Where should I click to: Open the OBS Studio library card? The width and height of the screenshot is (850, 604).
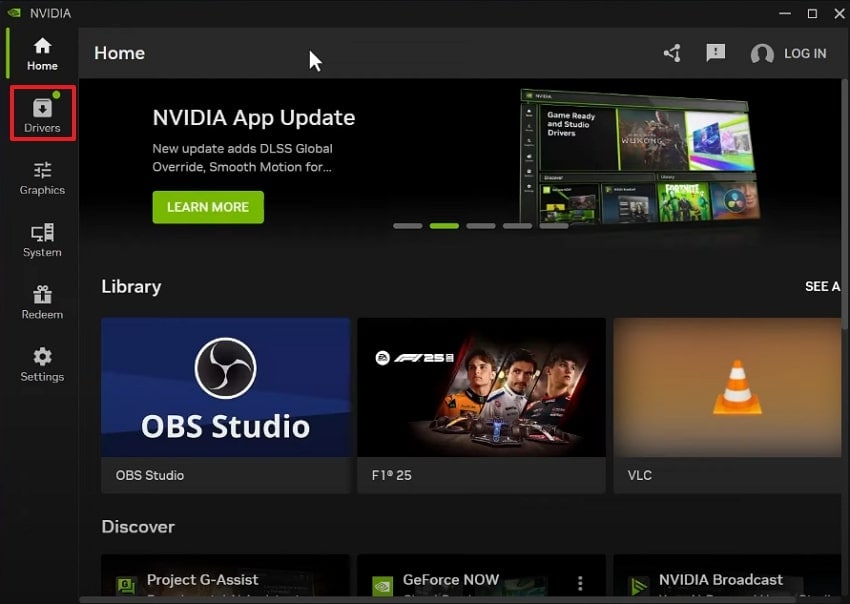pos(226,406)
